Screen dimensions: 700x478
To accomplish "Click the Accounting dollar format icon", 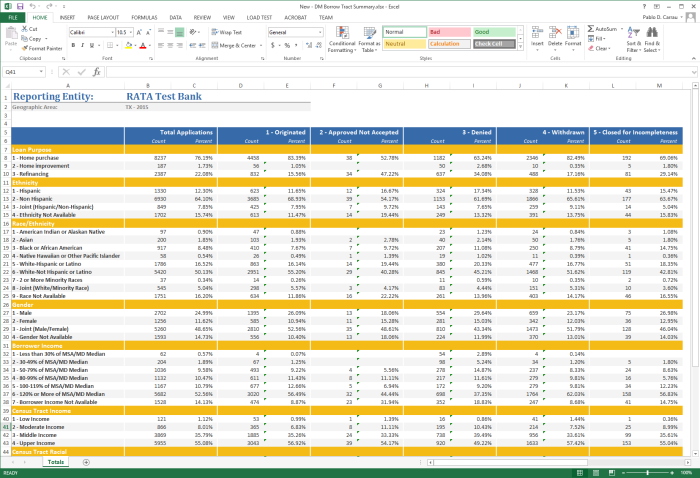I will 273,46.
